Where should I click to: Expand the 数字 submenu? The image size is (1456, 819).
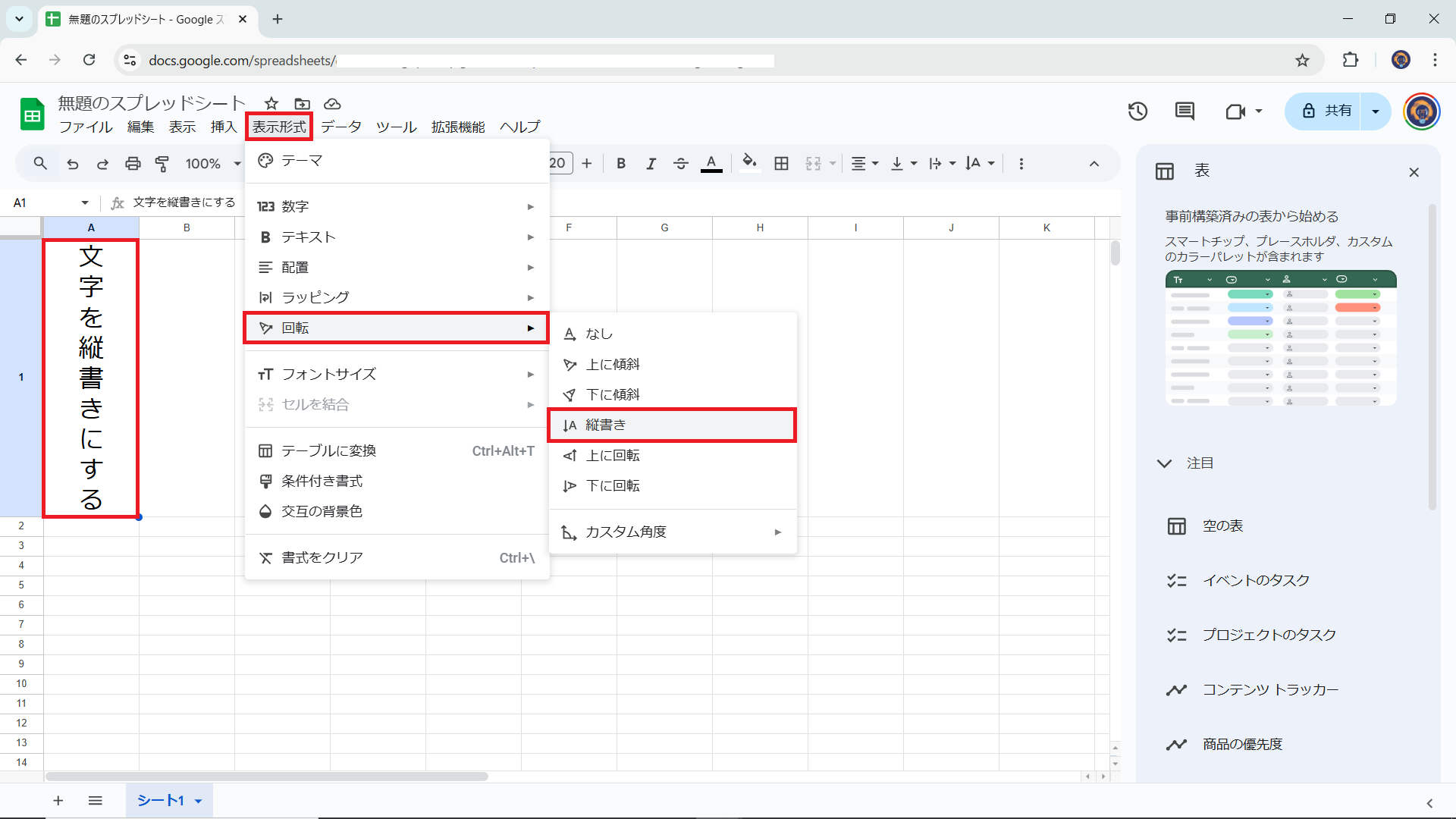pos(397,206)
